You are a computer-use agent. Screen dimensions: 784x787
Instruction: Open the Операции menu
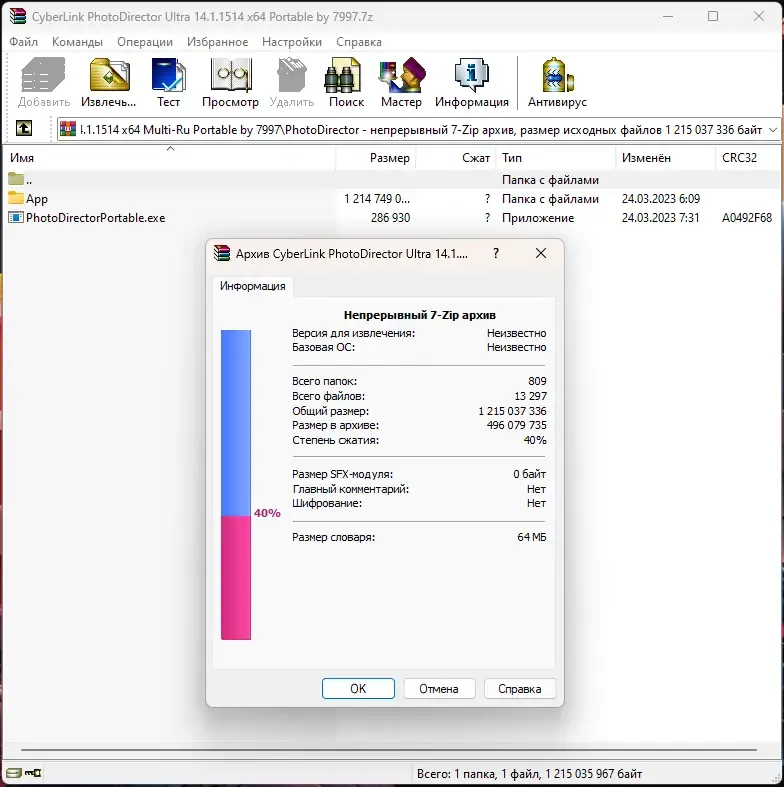click(145, 42)
